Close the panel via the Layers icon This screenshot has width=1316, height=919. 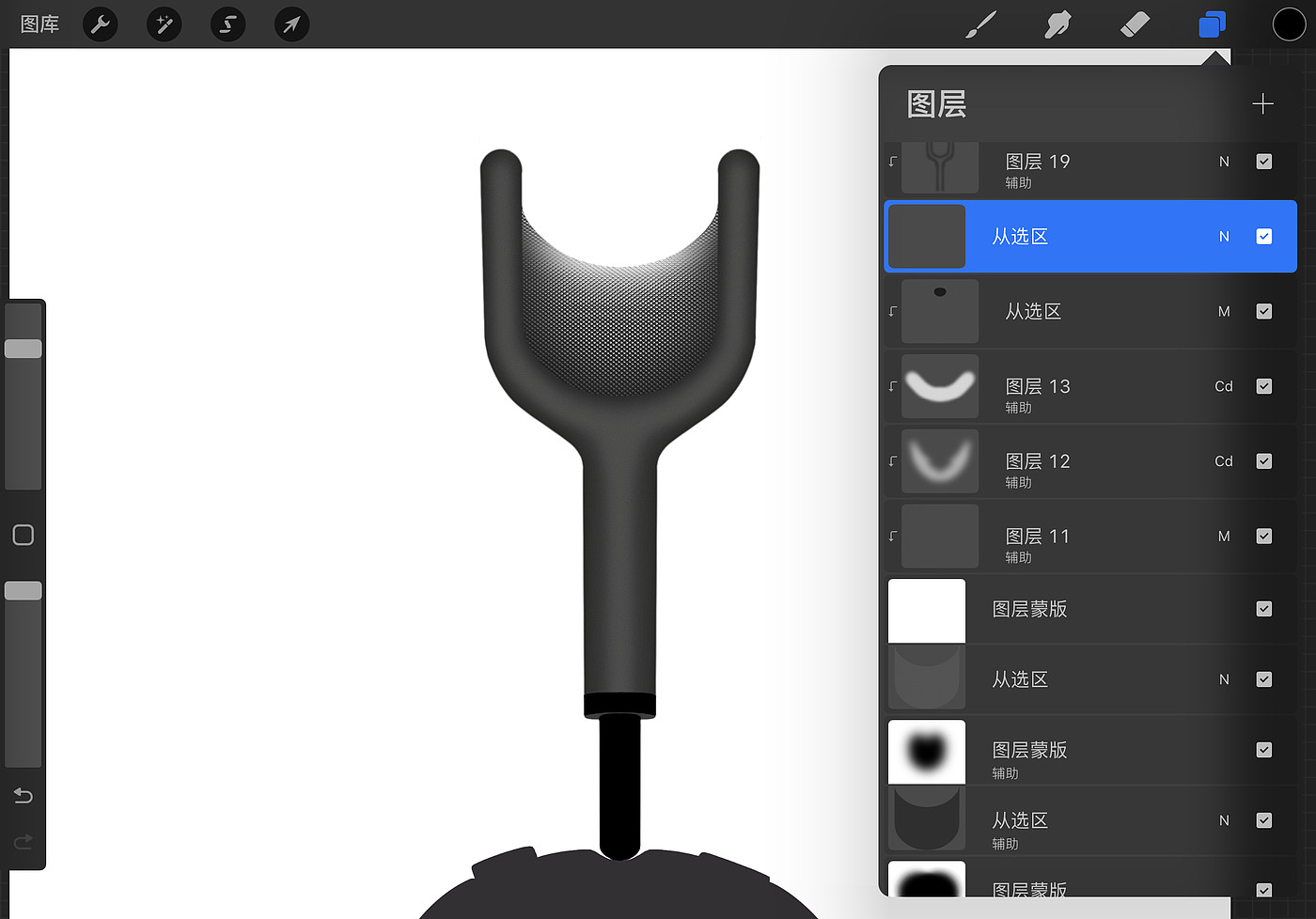tap(1213, 24)
